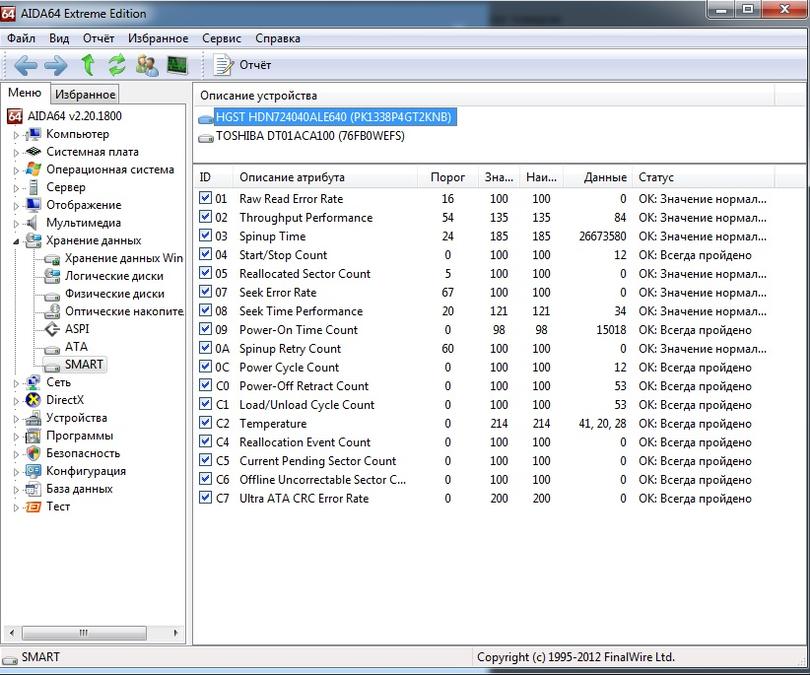
Task: Open Физические диски icon
Action: coord(52,294)
